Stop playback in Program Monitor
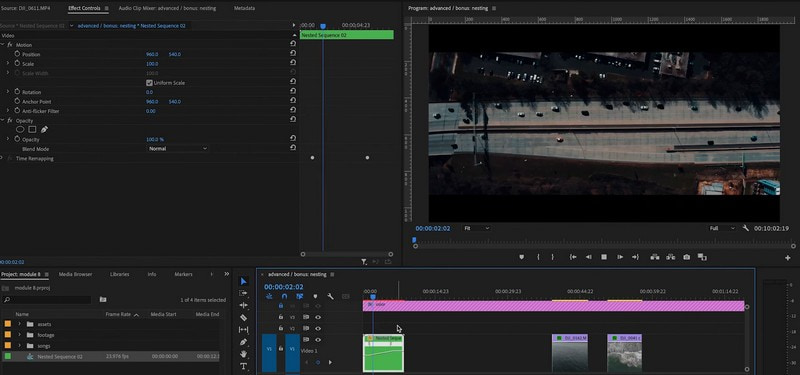800x375 pixels. point(604,257)
